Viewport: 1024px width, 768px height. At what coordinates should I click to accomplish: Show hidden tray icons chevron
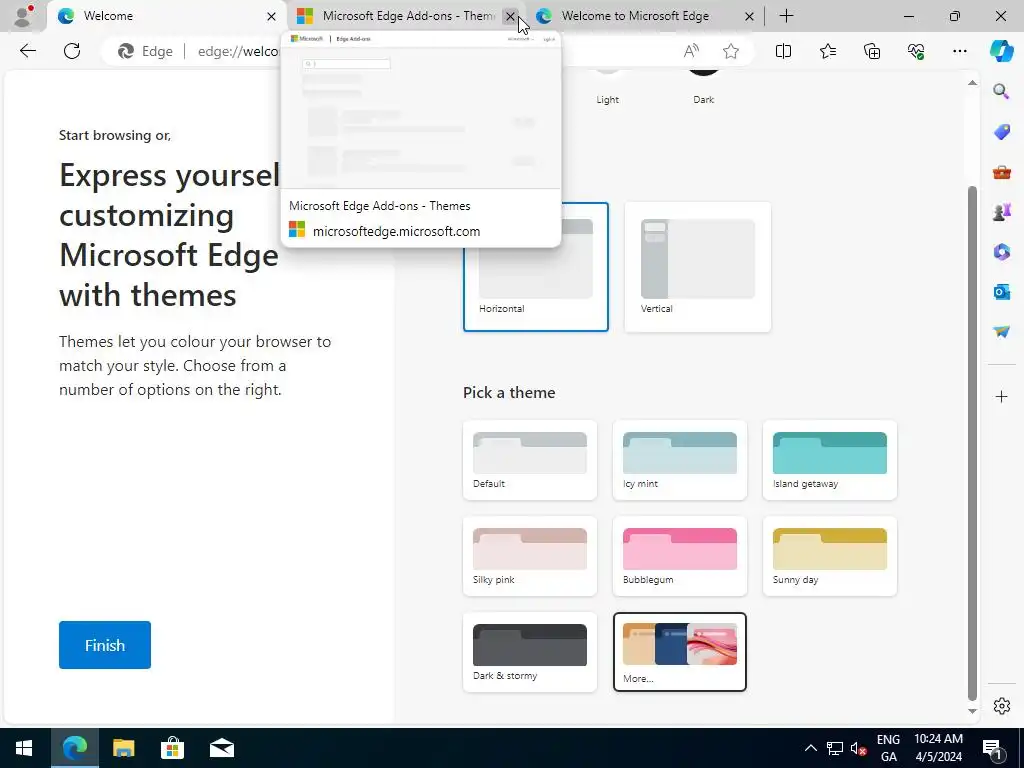tap(810, 748)
